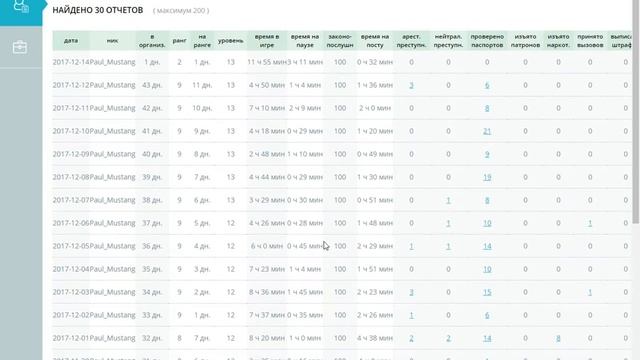The image size is (640, 360).
Task: Open passports link 15 for 2017-12-03
Action: coord(487,292)
